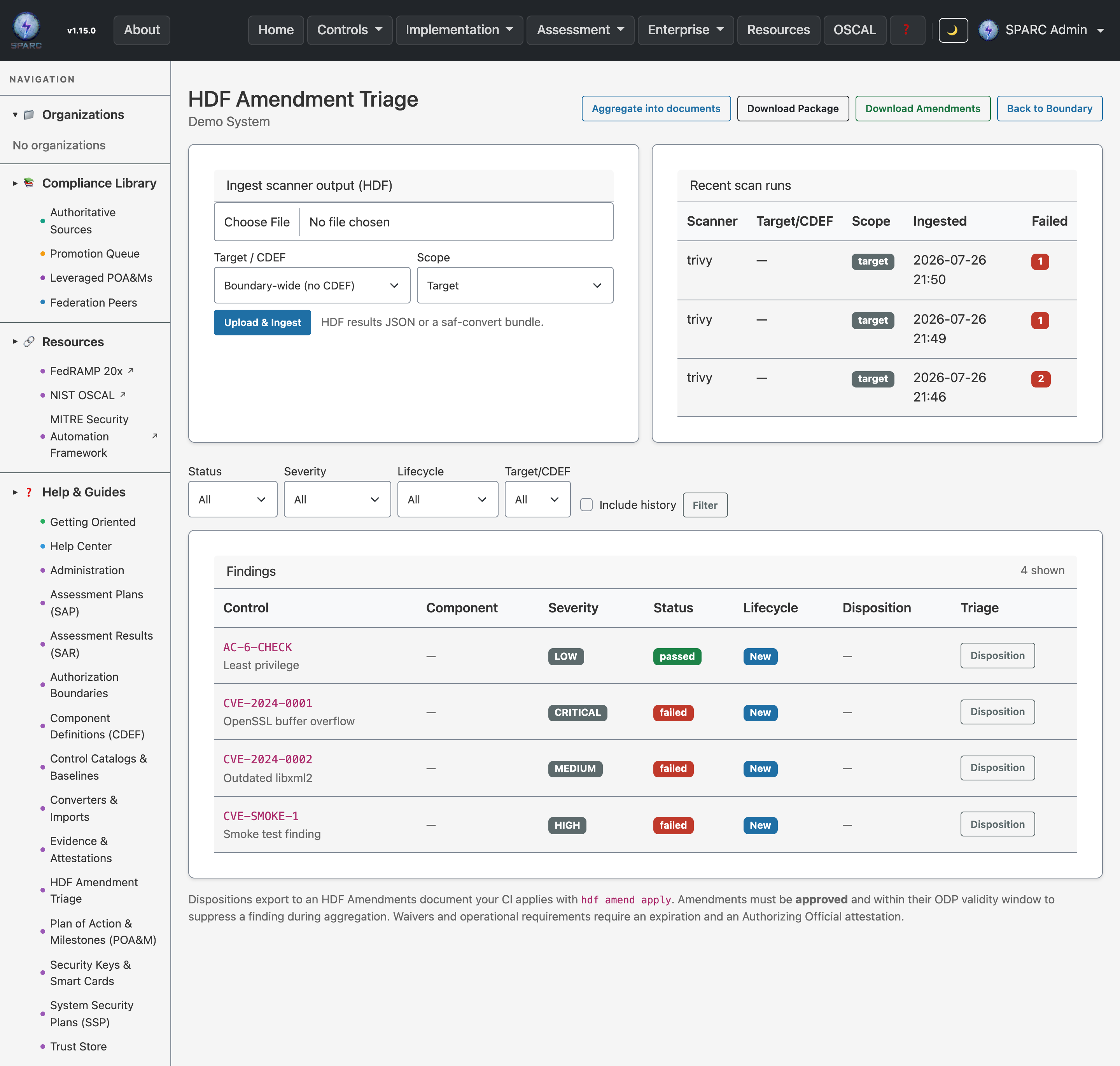This screenshot has height=1066, width=1120.
Task: Open the Lifecycle filter dropdown
Action: click(x=448, y=500)
